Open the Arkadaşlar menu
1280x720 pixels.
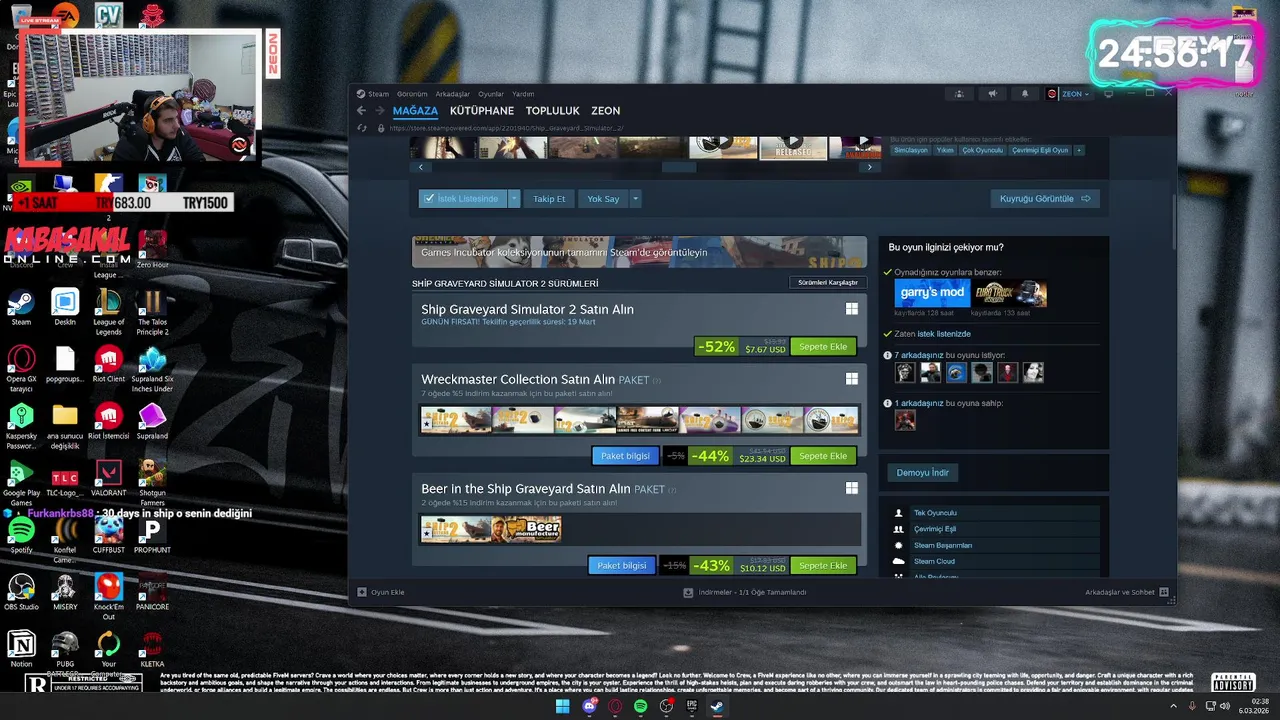pos(452,94)
